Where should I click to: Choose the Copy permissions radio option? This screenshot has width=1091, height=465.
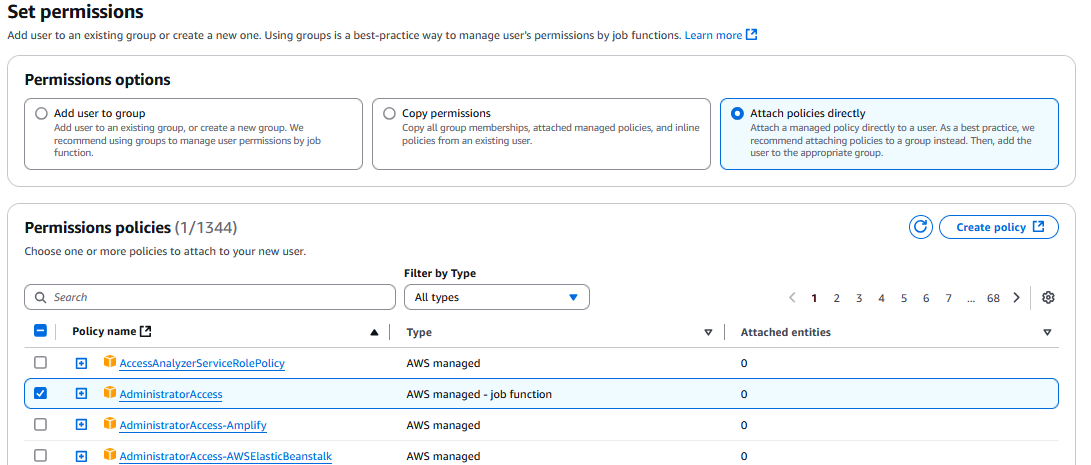[389, 114]
